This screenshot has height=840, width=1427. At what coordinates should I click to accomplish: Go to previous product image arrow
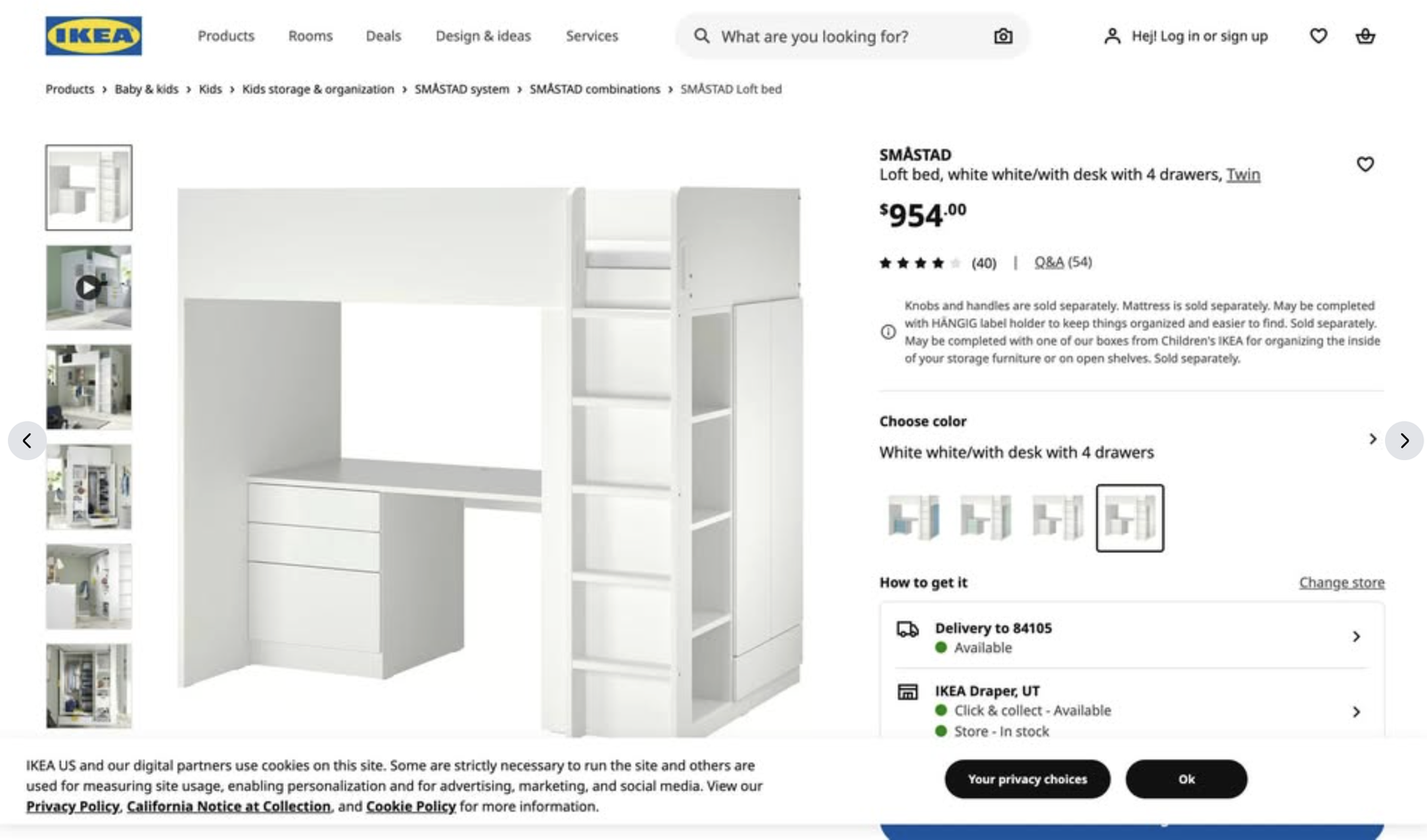[27, 441]
